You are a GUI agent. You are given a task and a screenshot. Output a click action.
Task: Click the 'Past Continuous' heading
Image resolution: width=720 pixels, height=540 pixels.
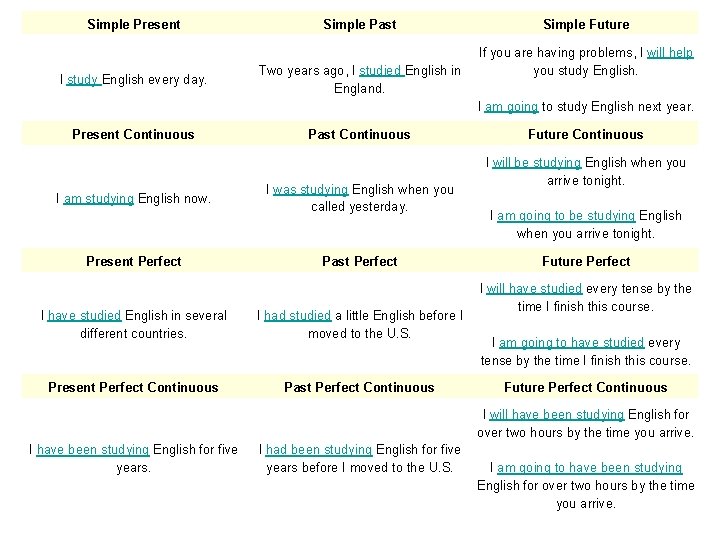point(359,135)
